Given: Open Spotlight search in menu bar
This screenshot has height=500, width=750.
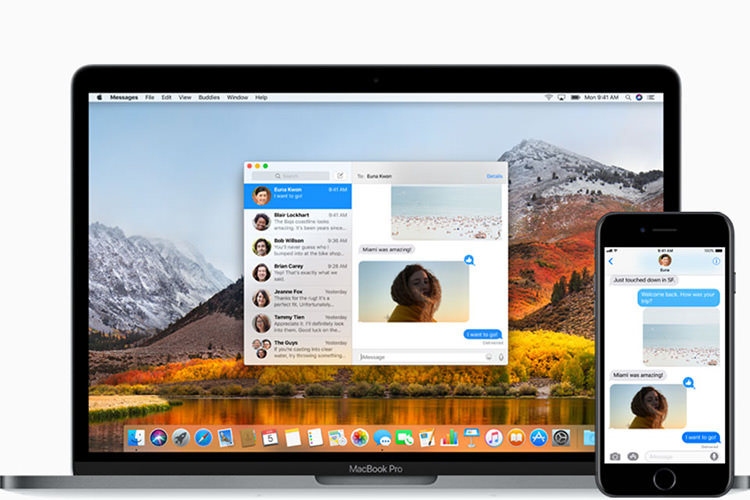Looking at the screenshot, I should [628, 97].
